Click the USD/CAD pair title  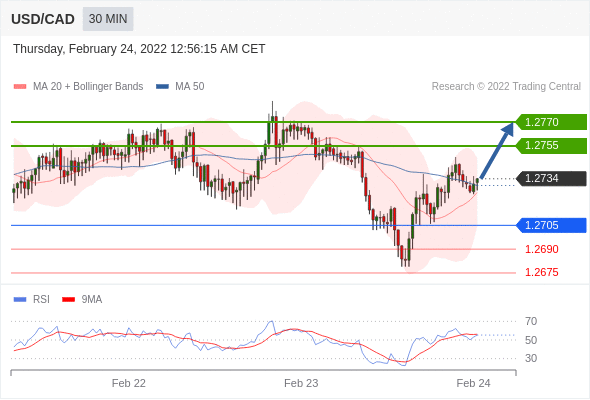pos(43,19)
